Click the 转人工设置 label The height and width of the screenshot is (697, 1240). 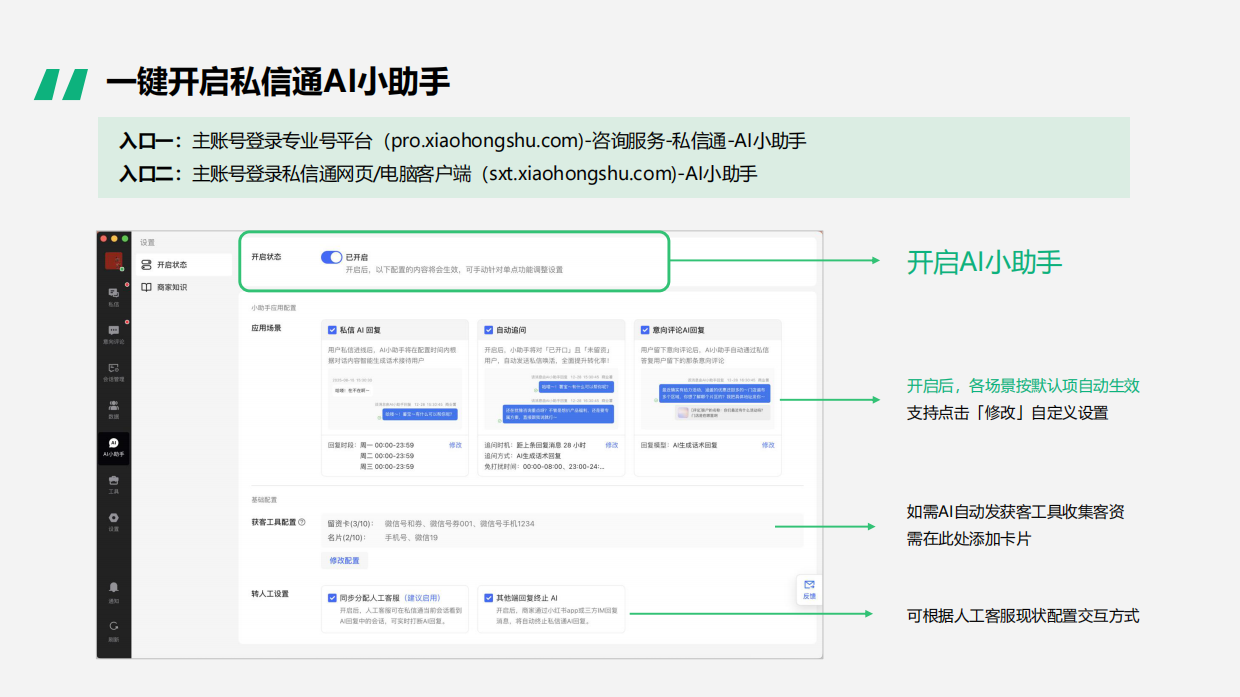pyautogui.click(x=270, y=593)
